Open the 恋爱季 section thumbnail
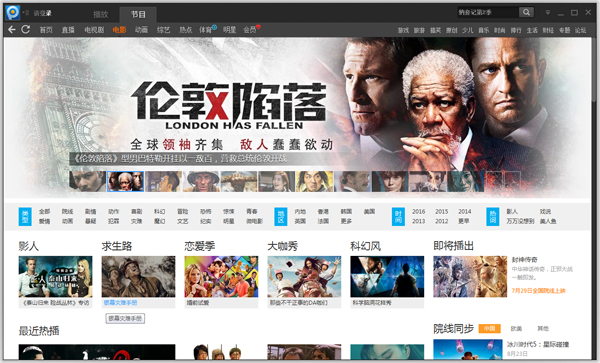This screenshot has height=363, width=600. pos(221,277)
